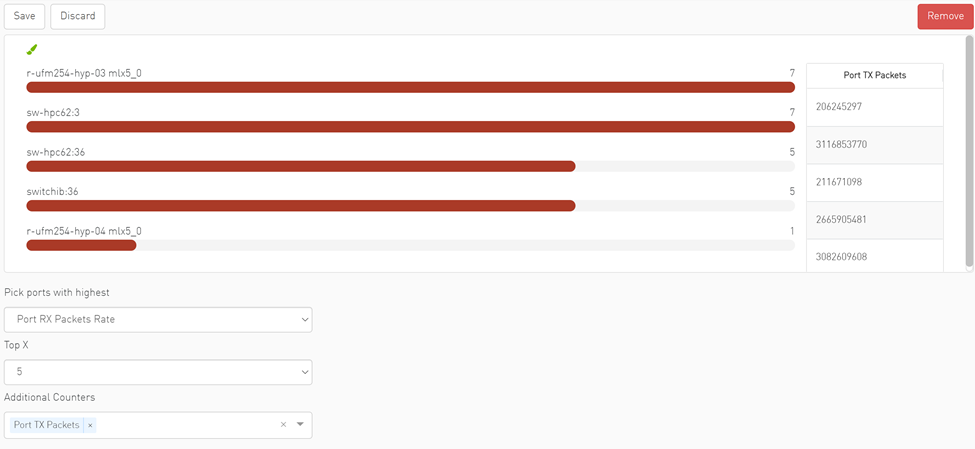Remove the Port TX Packets tag
This screenshot has width=975, height=449.
[90, 425]
